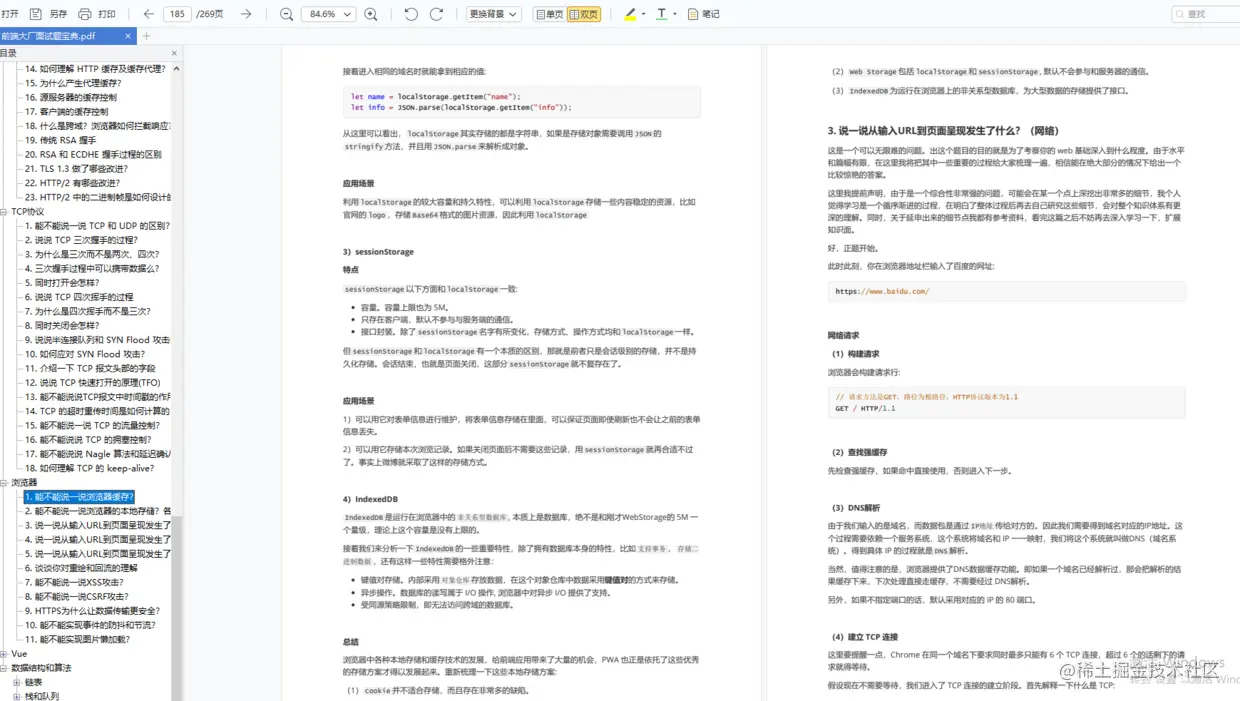Expand the 链表 tree node
1240x701 pixels.
[17, 682]
